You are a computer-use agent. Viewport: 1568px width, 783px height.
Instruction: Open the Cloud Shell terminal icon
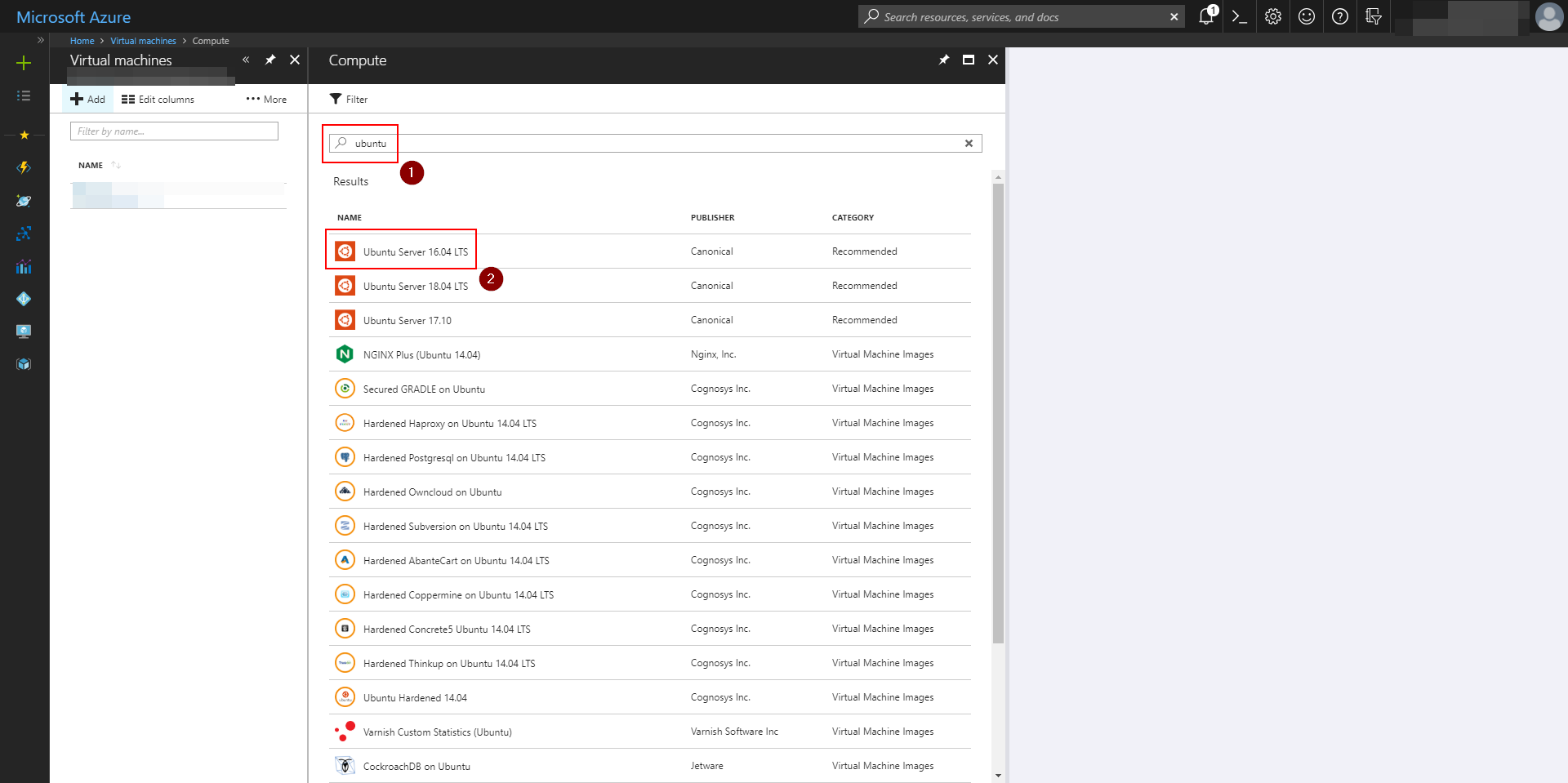1238,16
